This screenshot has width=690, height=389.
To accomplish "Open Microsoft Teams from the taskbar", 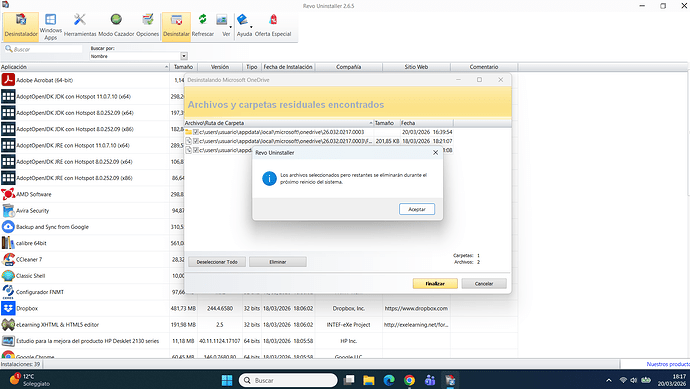I will click(429, 380).
